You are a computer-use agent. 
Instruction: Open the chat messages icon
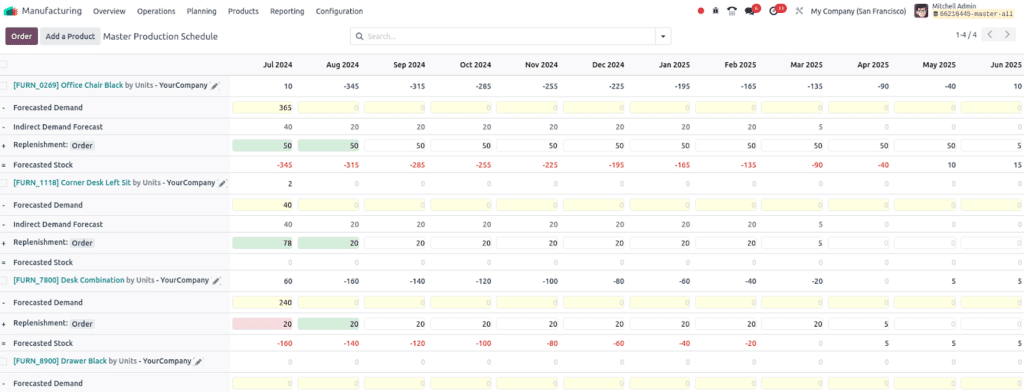click(x=750, y=11)
